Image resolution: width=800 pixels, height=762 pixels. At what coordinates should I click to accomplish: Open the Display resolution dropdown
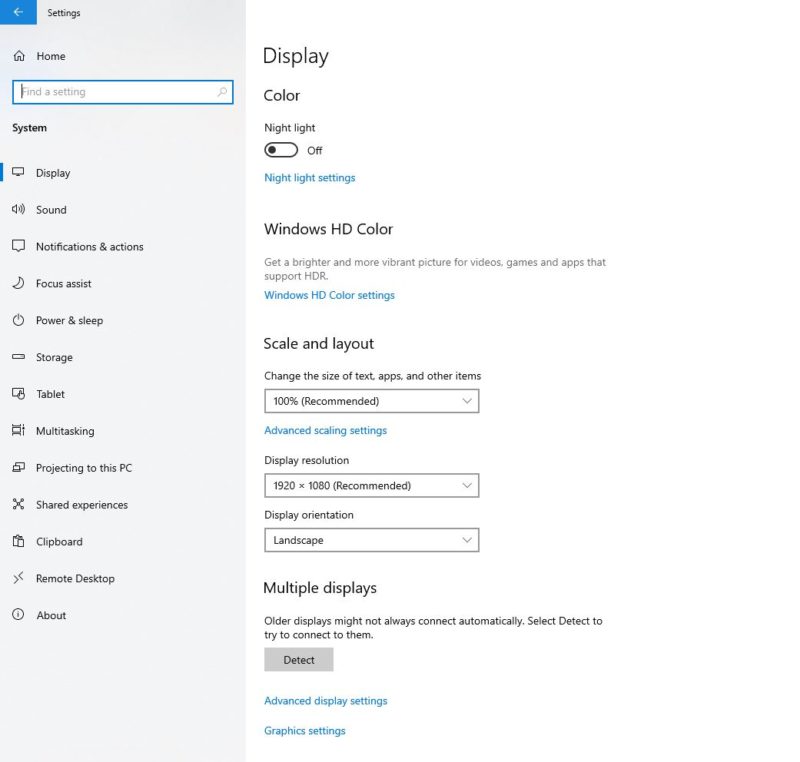(371, 485)
